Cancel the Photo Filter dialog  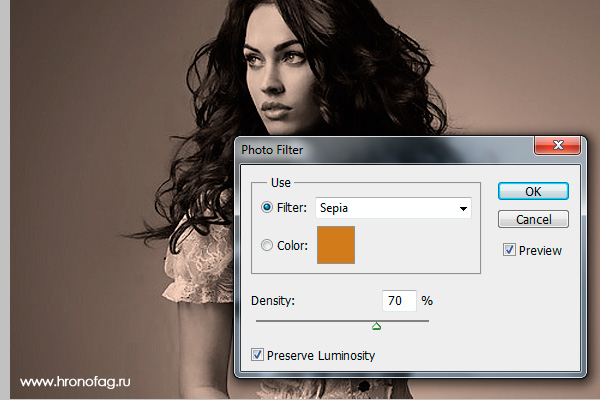click(533, 219)
